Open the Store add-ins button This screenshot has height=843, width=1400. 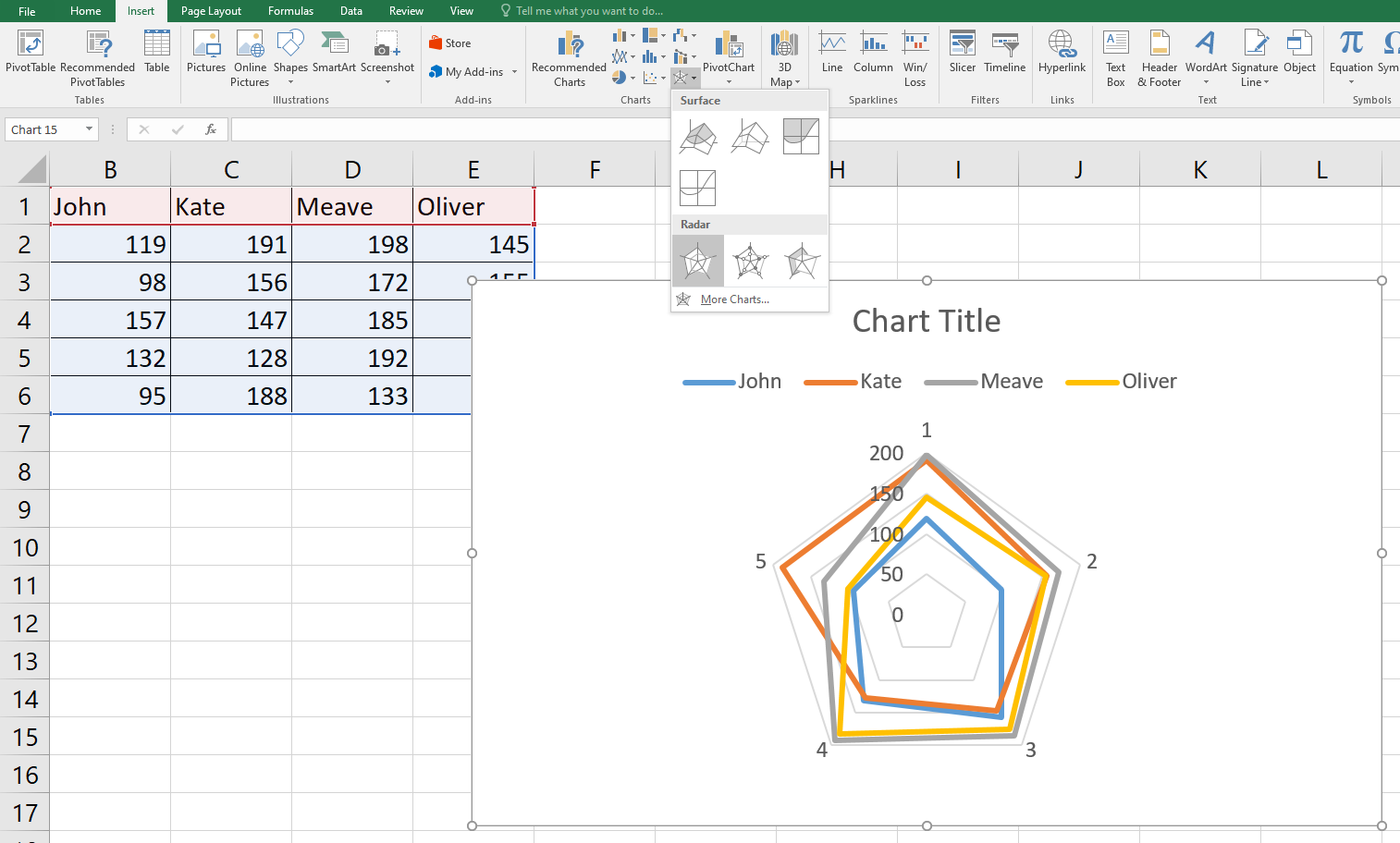pyautogui.click(x=450, y=43)
